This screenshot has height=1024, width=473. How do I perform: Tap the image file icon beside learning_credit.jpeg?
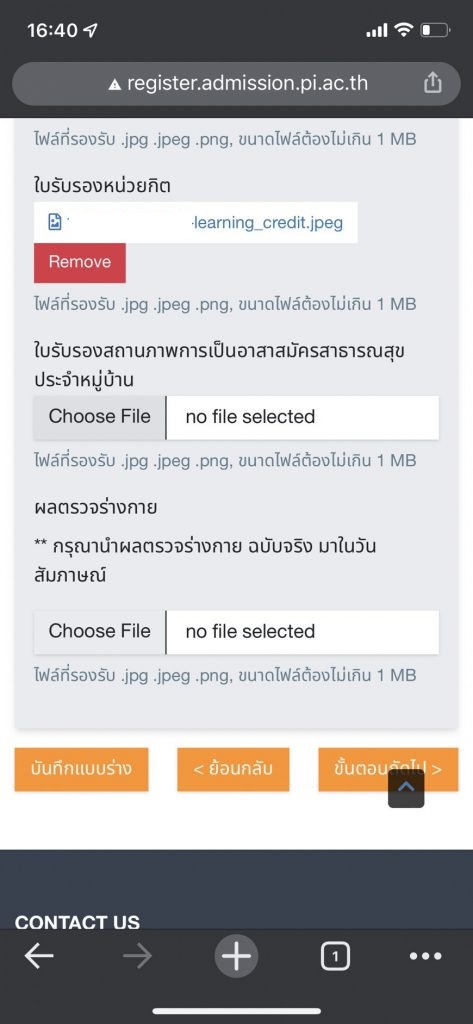click(56, 223)
